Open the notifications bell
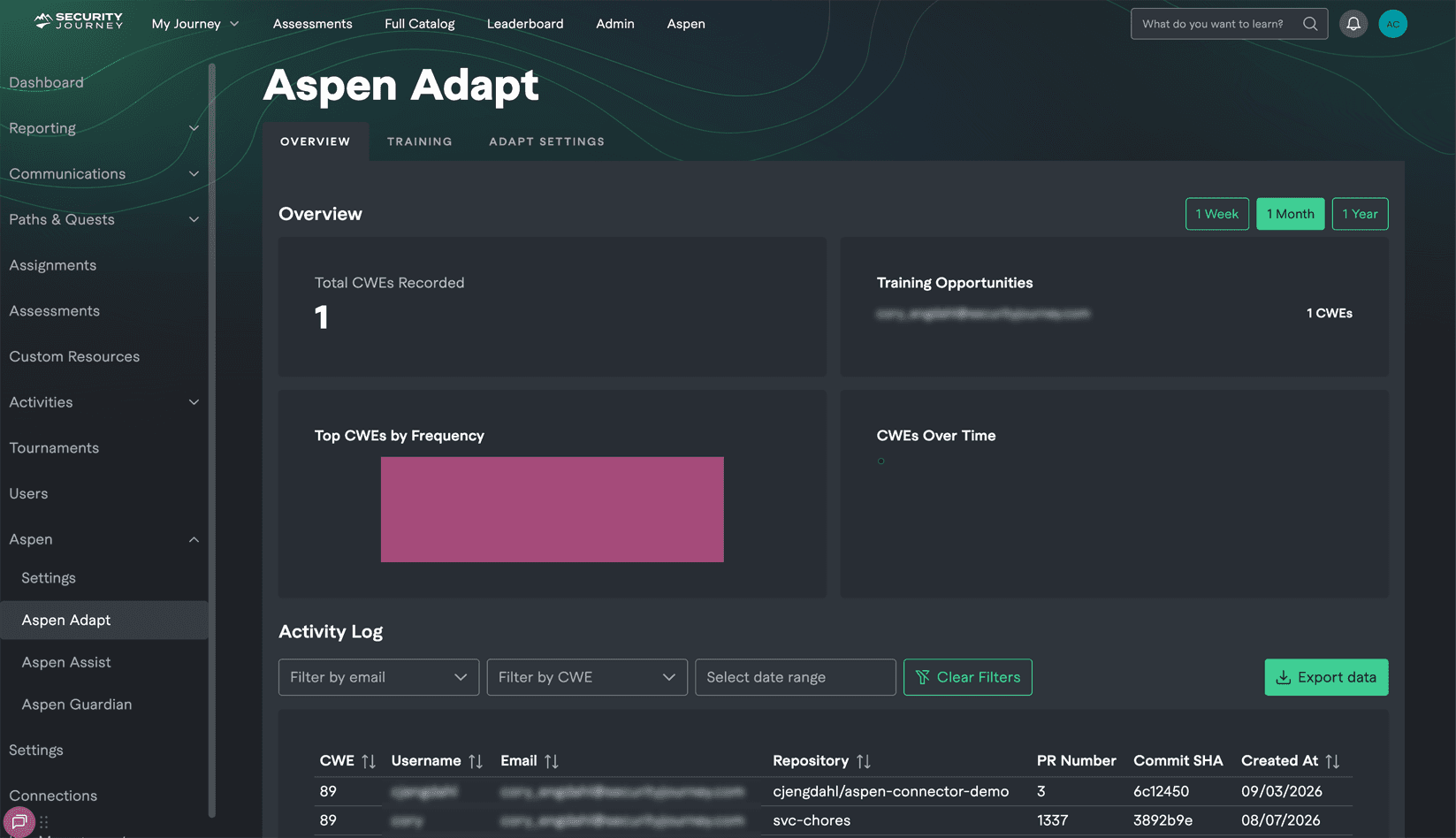The width and height of the screenshot is (1456, 838). 1353,24
